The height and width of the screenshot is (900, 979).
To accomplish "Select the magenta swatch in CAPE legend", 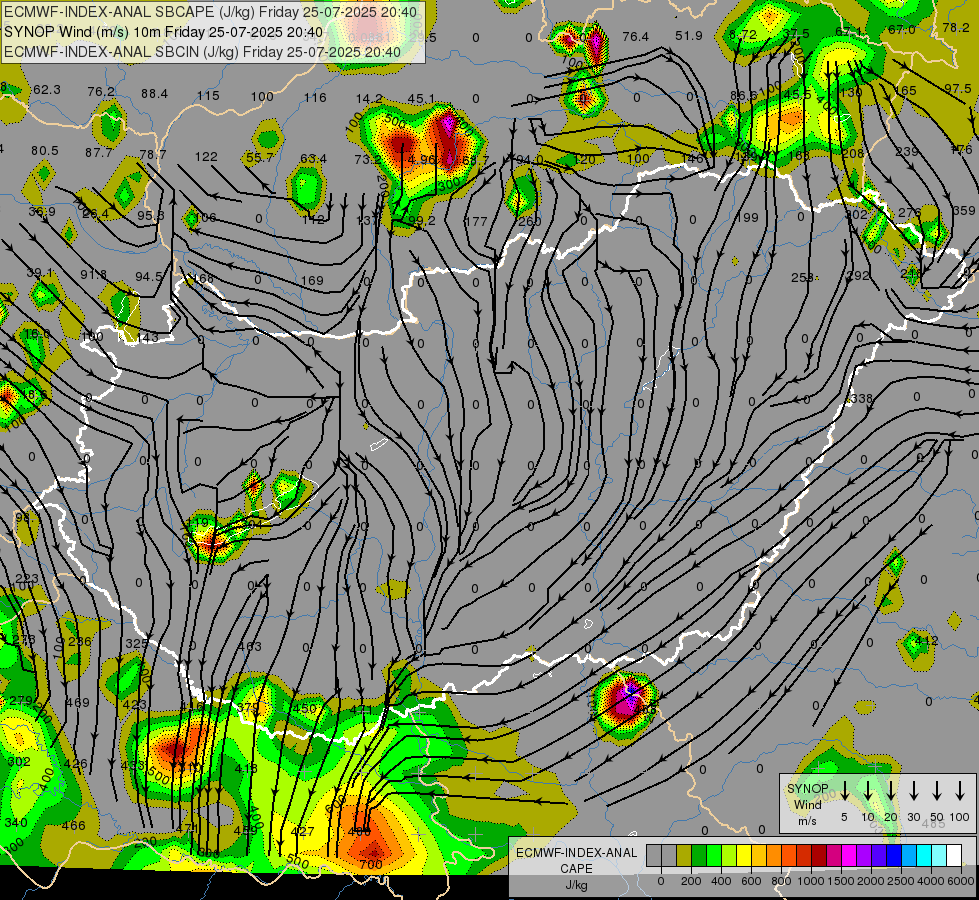I will (x=850, y=855).
